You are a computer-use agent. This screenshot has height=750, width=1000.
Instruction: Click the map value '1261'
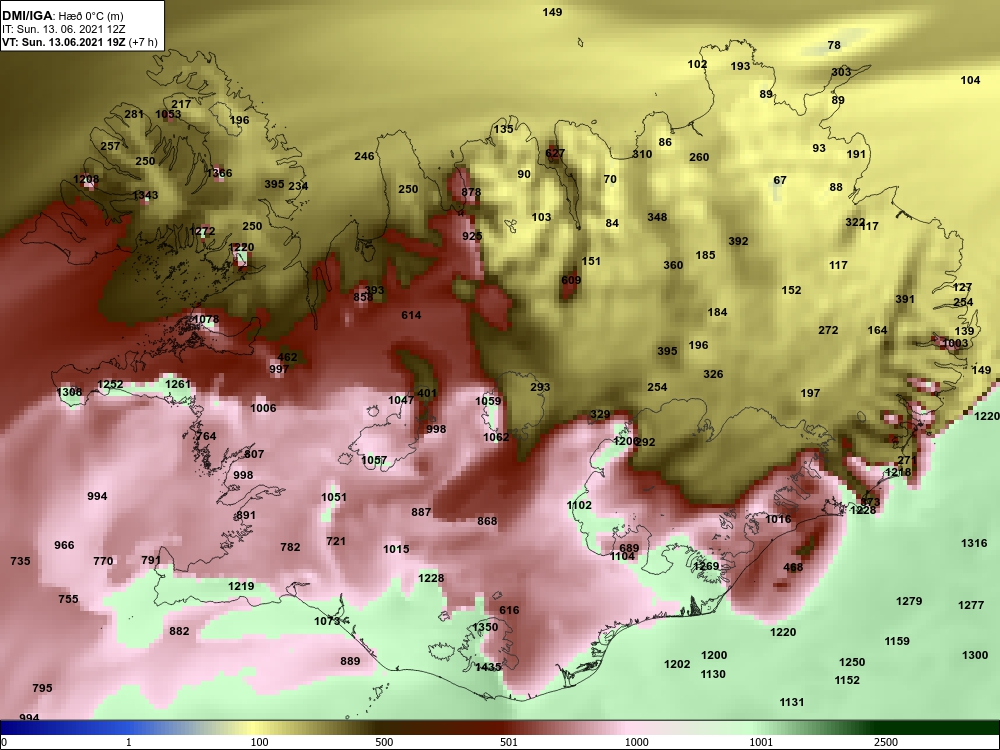pyautogui.click(x=178, y=384)
